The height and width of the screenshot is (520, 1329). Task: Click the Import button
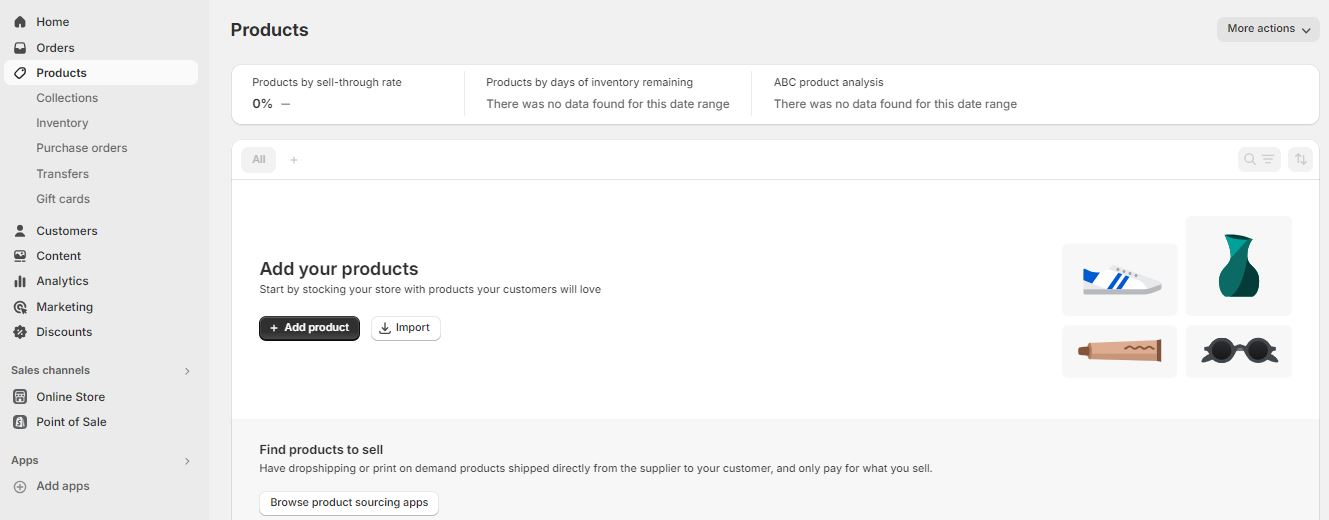(x=405, y=328)
